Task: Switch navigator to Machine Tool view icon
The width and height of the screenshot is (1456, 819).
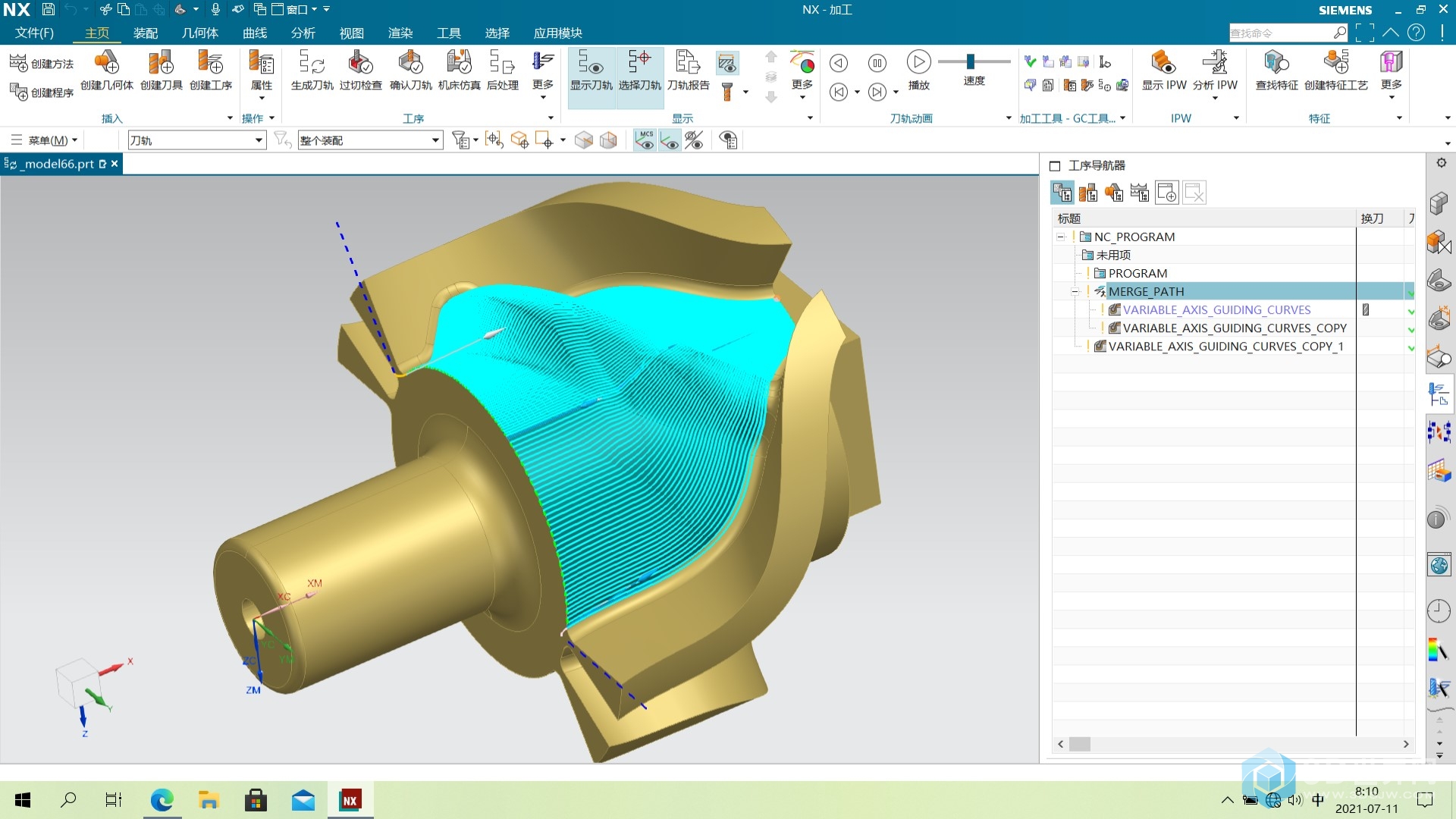Action: pos(1088,193)
